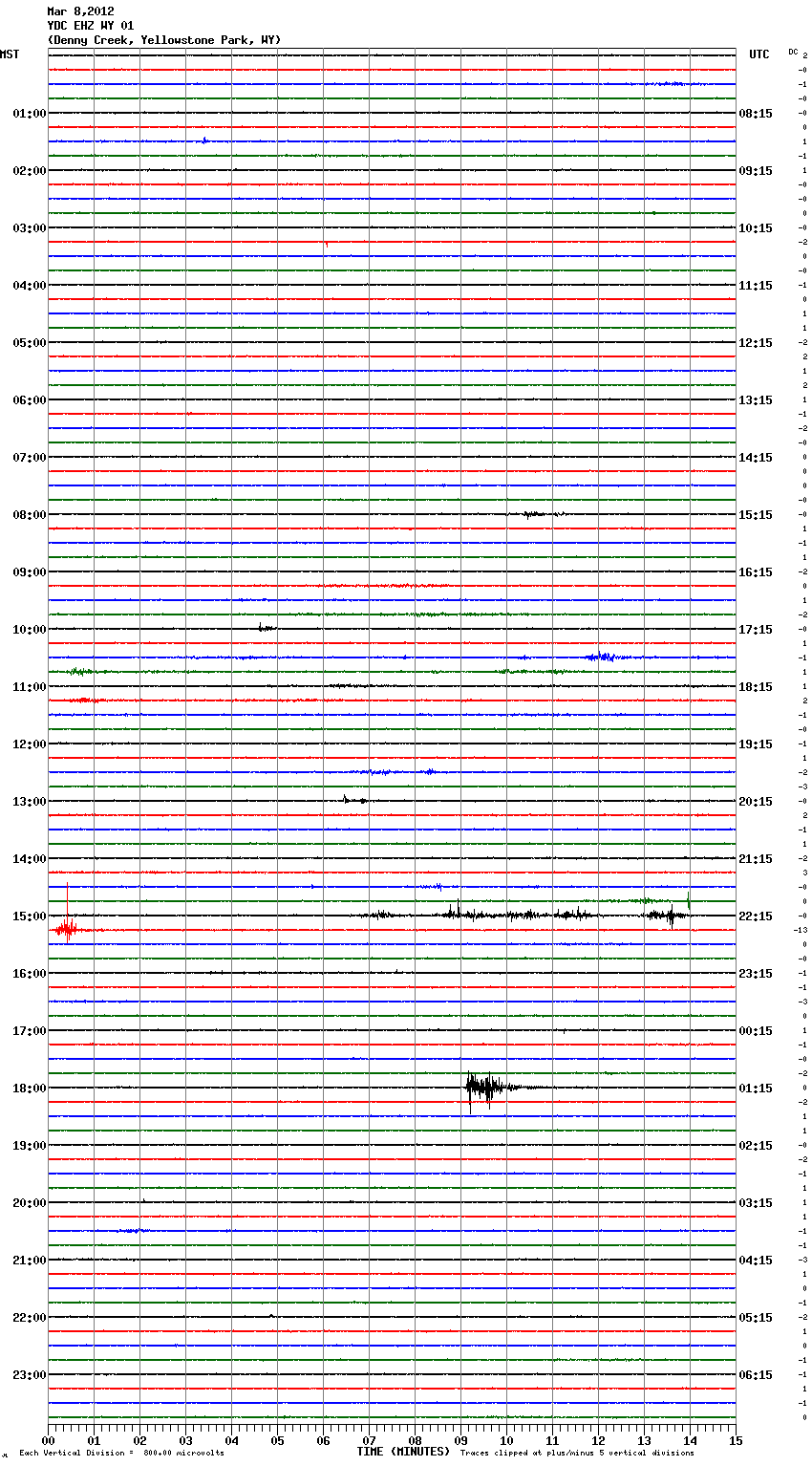Click the minute "15" label on the bottom axis
Image resolution: width=812 pixels, height=1466 pixels.
tap(735, 1440)
